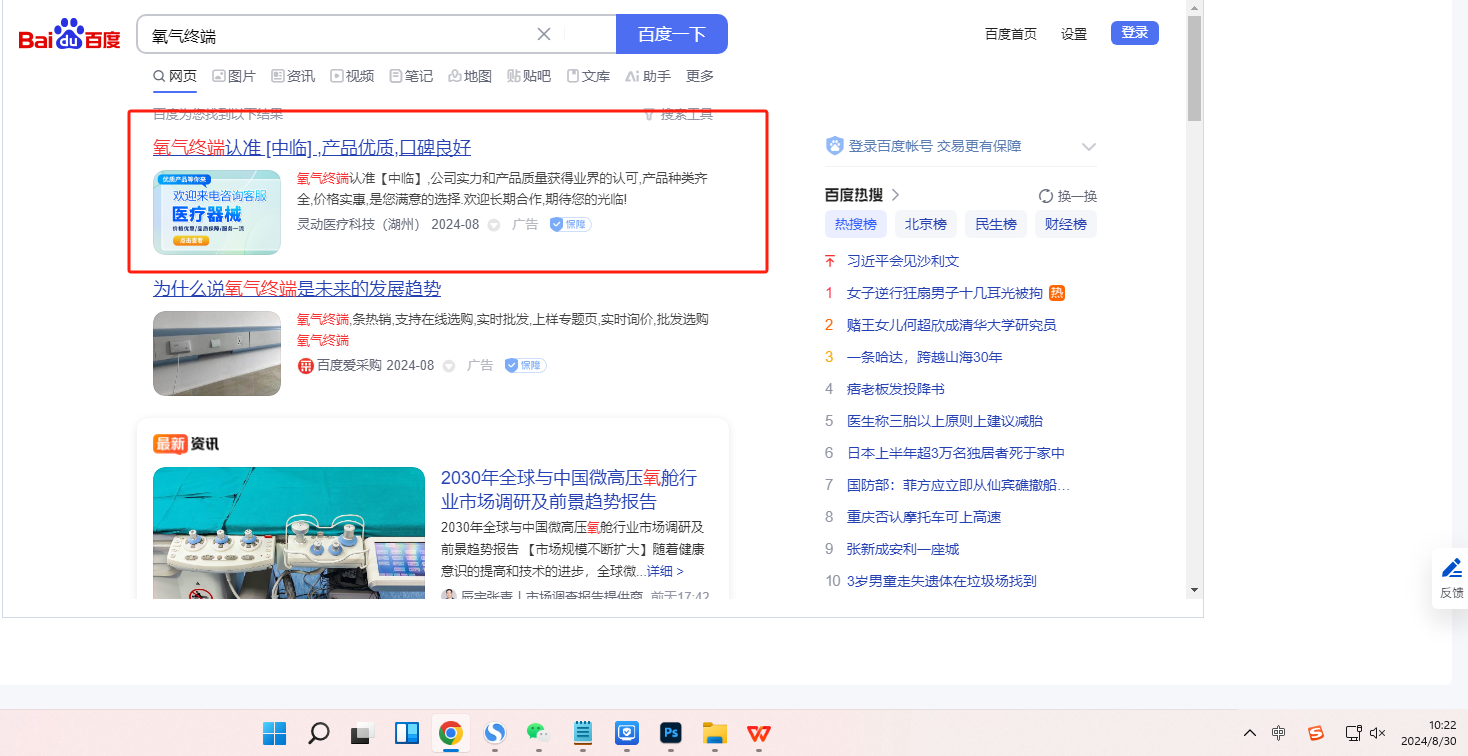Clear the search box with the X icon
The image size is (1468, 756).
tap(544, 34)
